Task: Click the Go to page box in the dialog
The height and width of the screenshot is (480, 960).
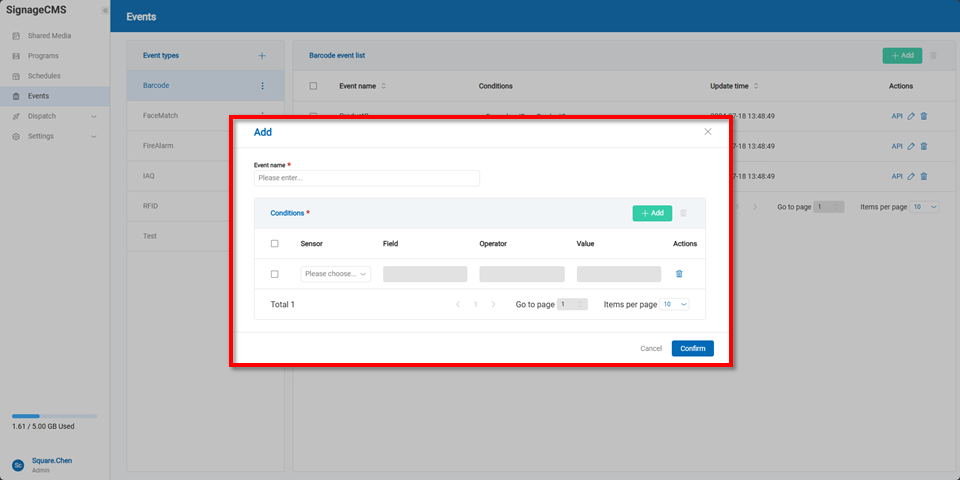Action: click(572, 304)
